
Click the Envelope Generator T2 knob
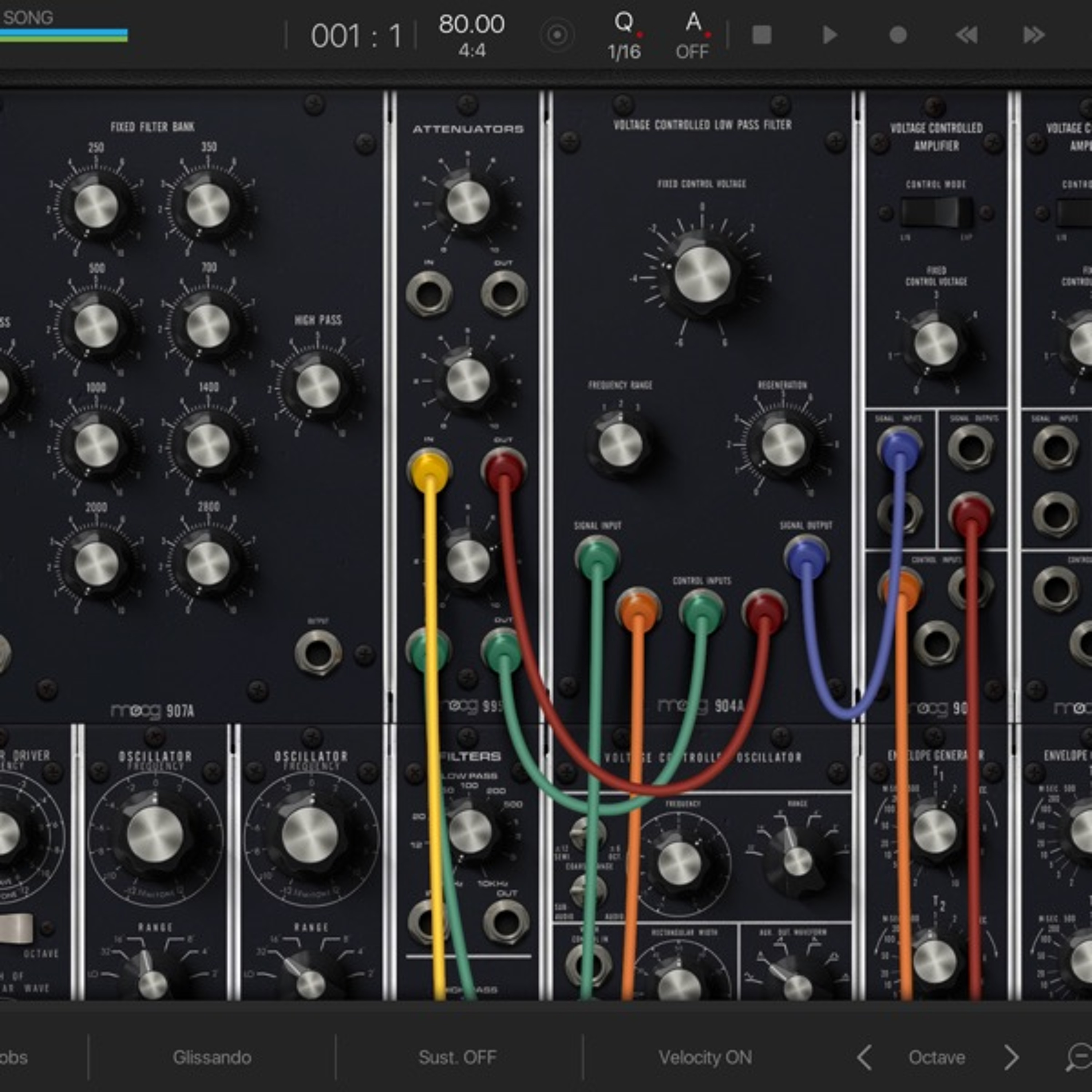click(x=935, y=961)
